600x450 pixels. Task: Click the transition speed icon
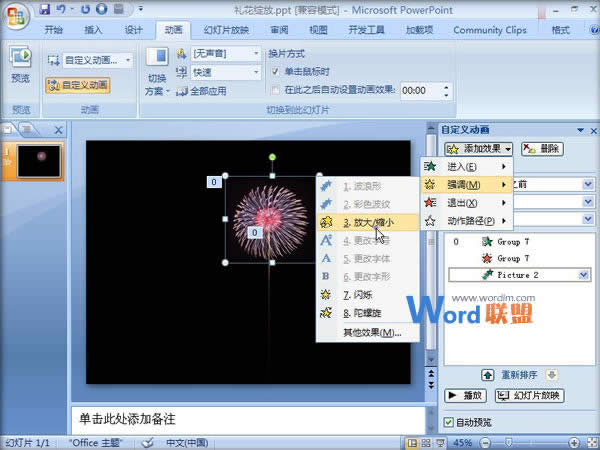[182, 72]
